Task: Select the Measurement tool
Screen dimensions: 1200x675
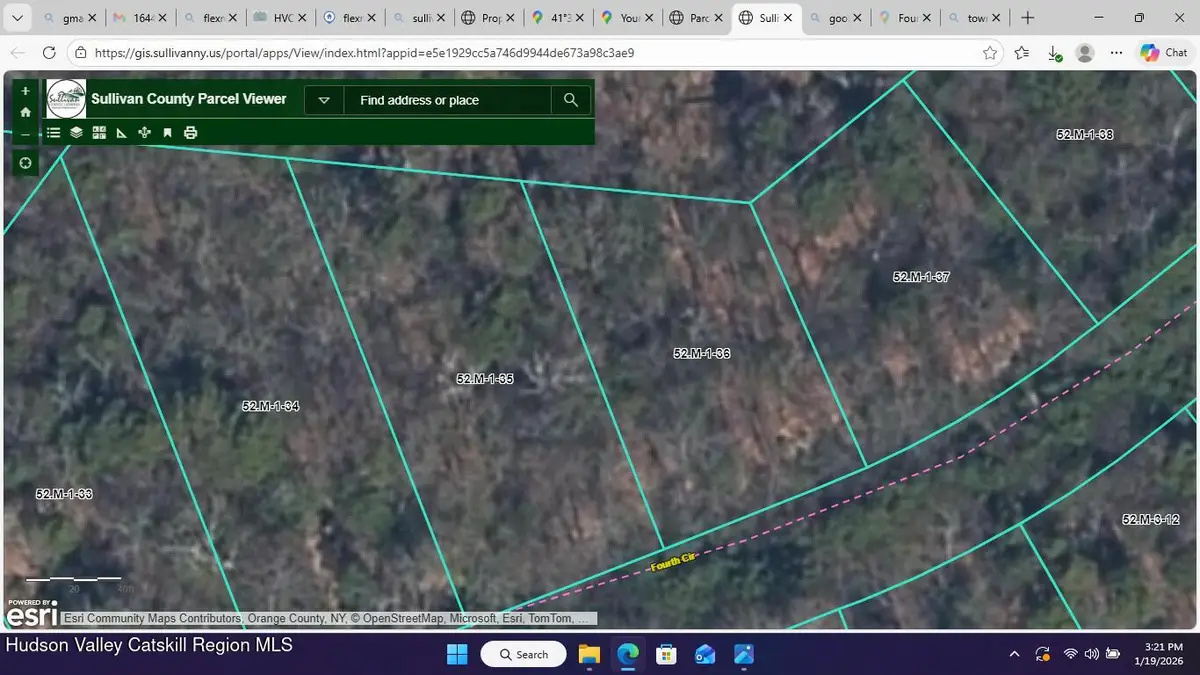Action: (x=120, y=132)
